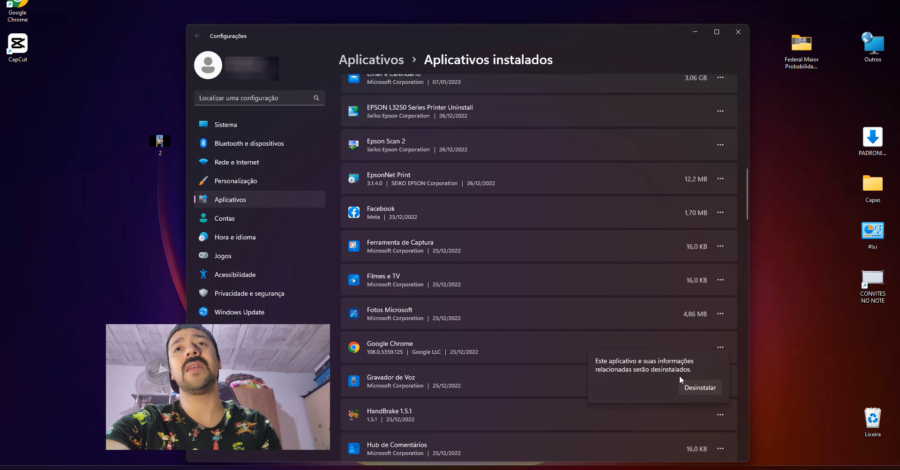Image resolution: width=900 pixels, height=470 pixels.
Task: Click the Ferramenta de Captura app icon
Action: 354,246
